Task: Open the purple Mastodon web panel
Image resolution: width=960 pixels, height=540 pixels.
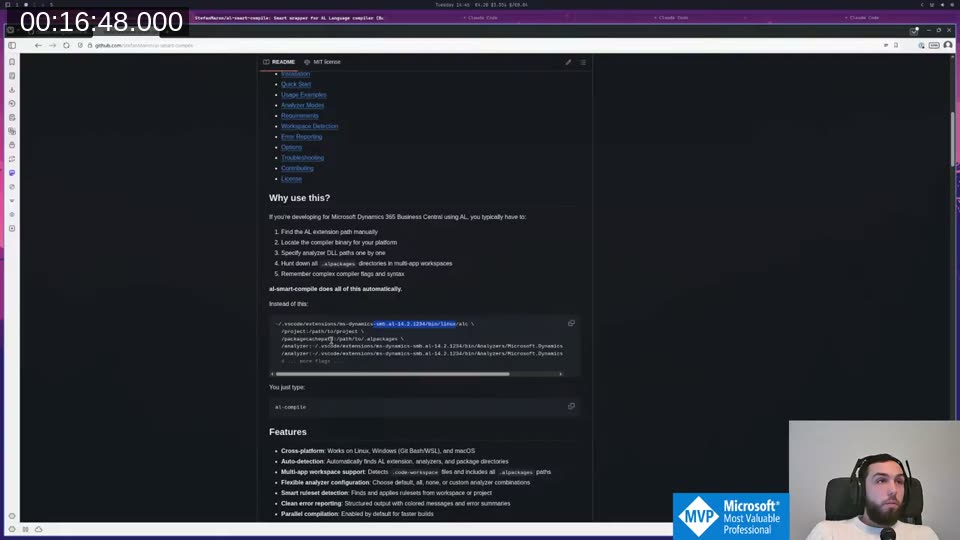Action: pos(12,173)
